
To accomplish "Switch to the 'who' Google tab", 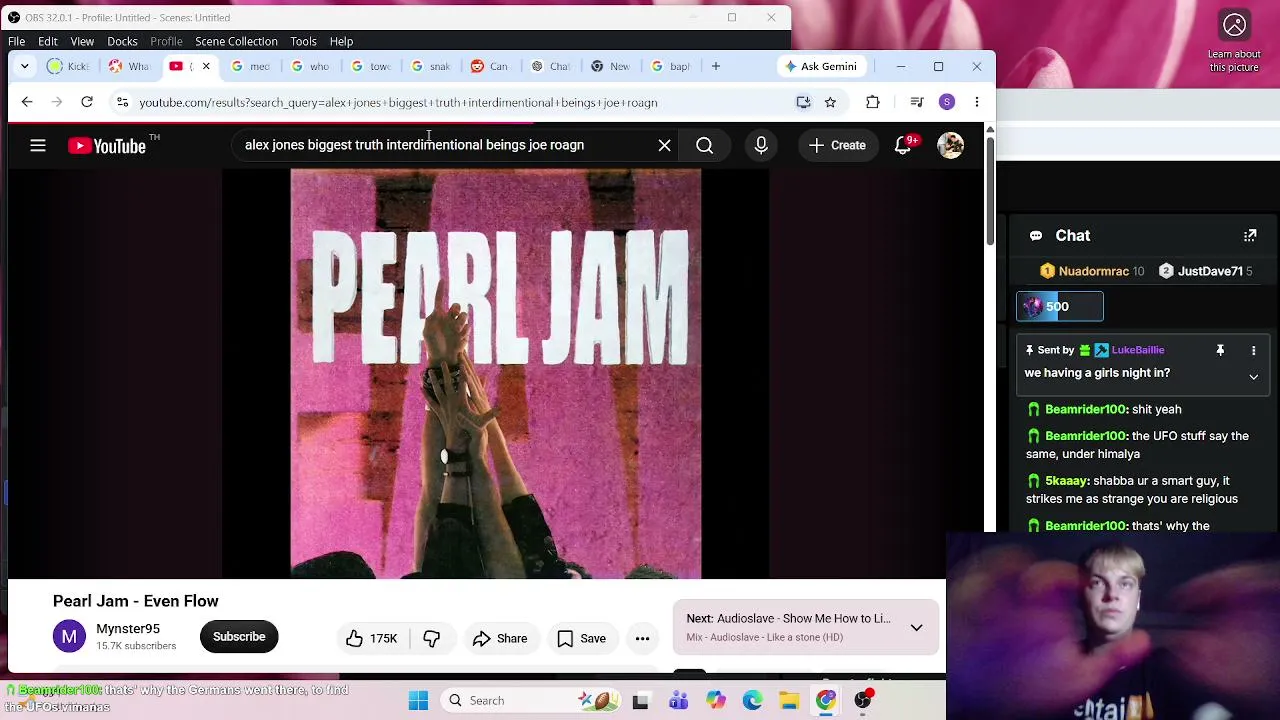I will pyautogui.click(x=310, y=66).
